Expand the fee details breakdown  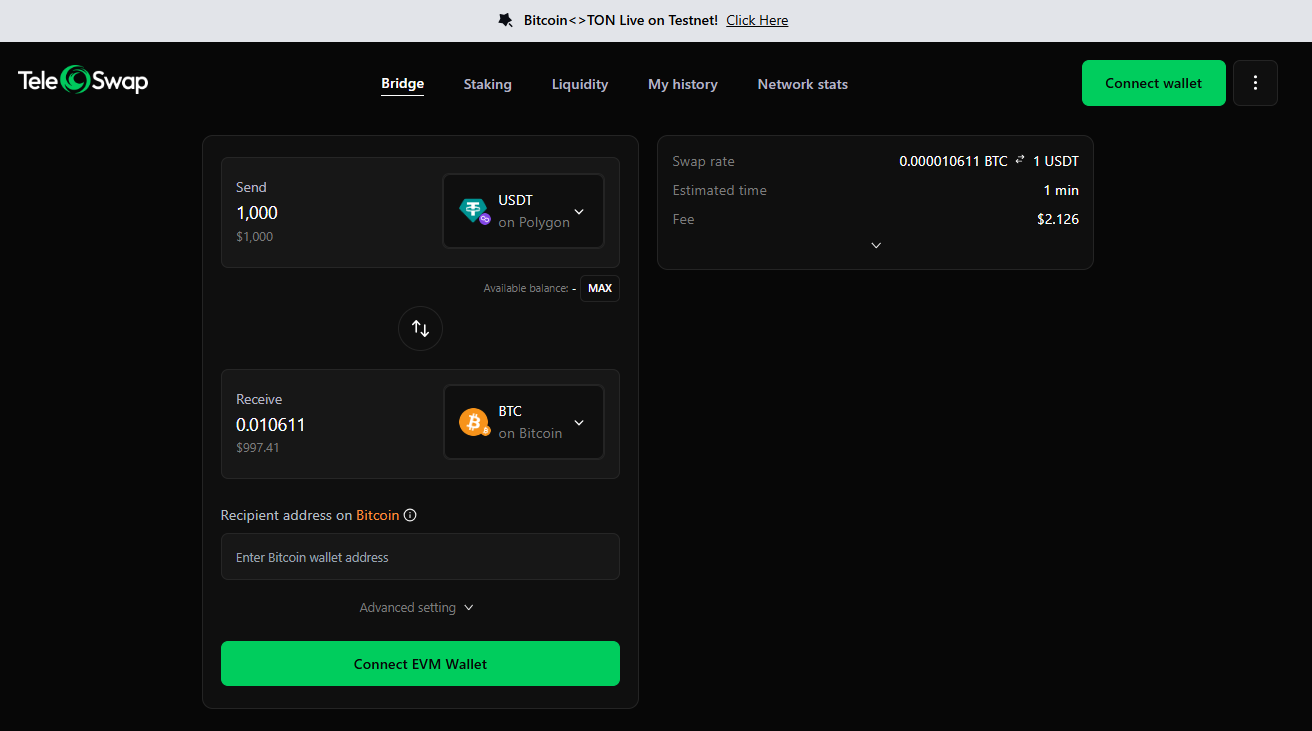[x=875, y=245]
